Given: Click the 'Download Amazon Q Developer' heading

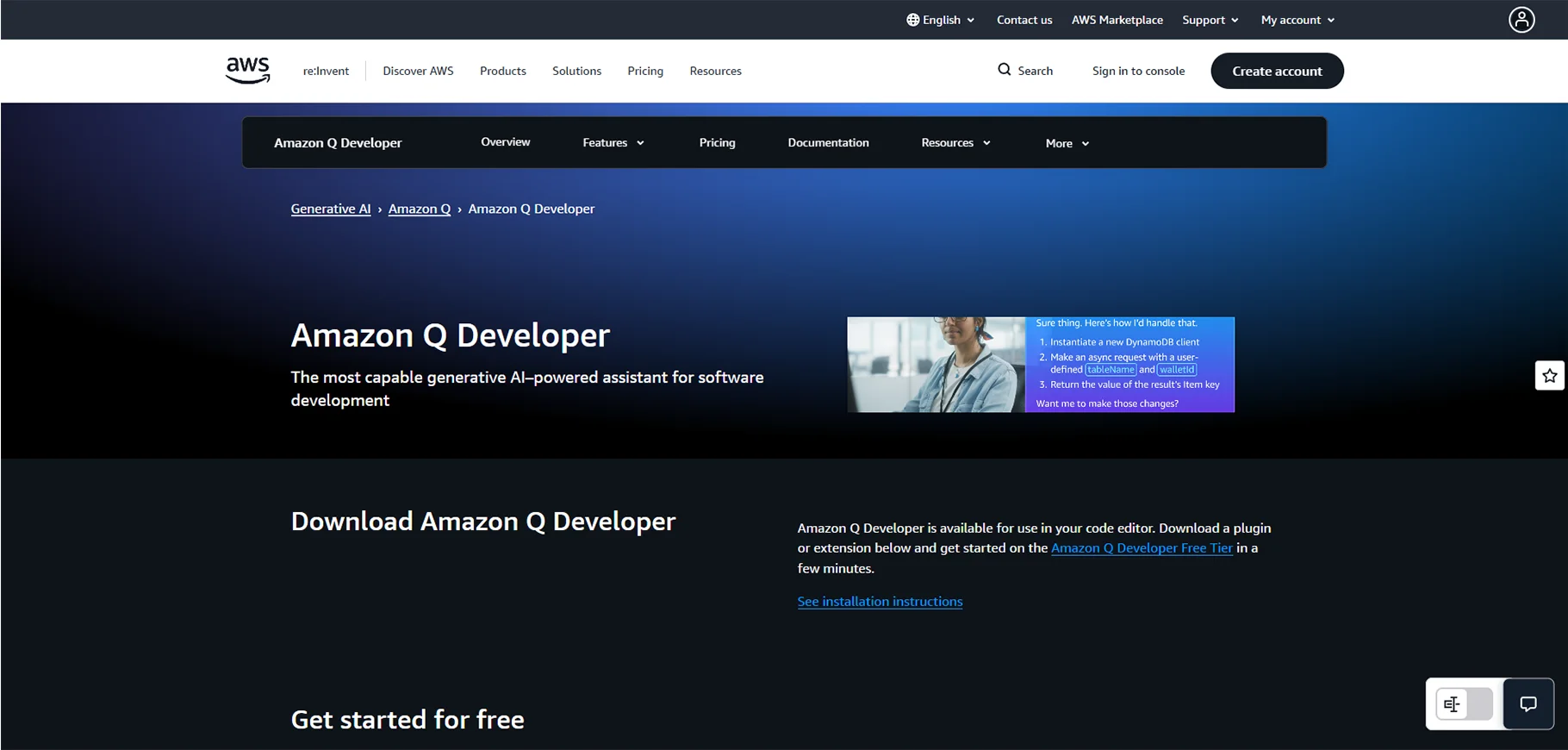Looking at the screenshot, I should (x=483, y=522).
